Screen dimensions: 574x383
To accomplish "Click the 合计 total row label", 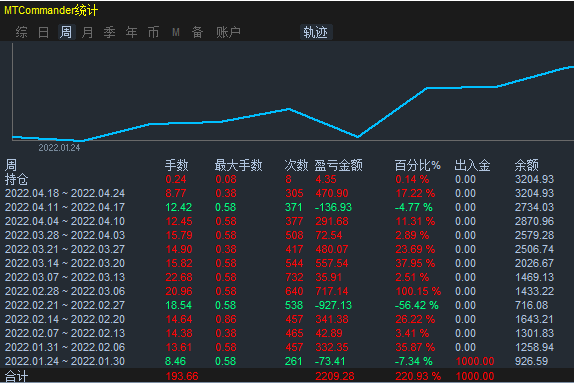I will [16, 376].
